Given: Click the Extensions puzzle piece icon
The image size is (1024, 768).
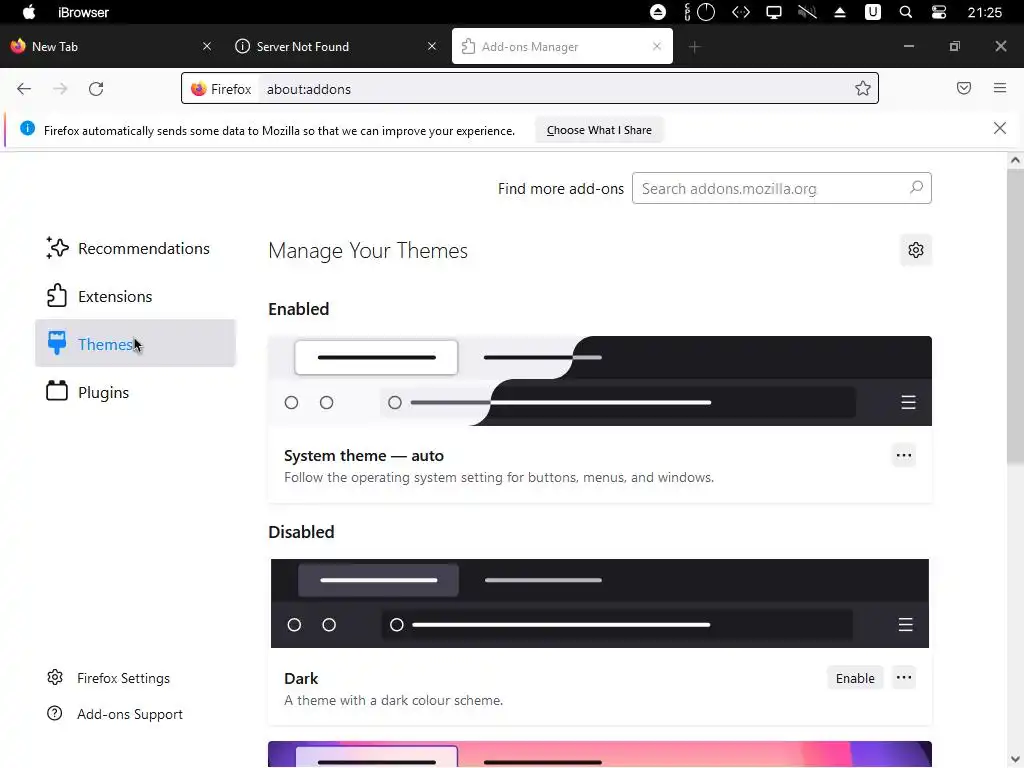Looking at the screenshot, I should coord(57,296).
